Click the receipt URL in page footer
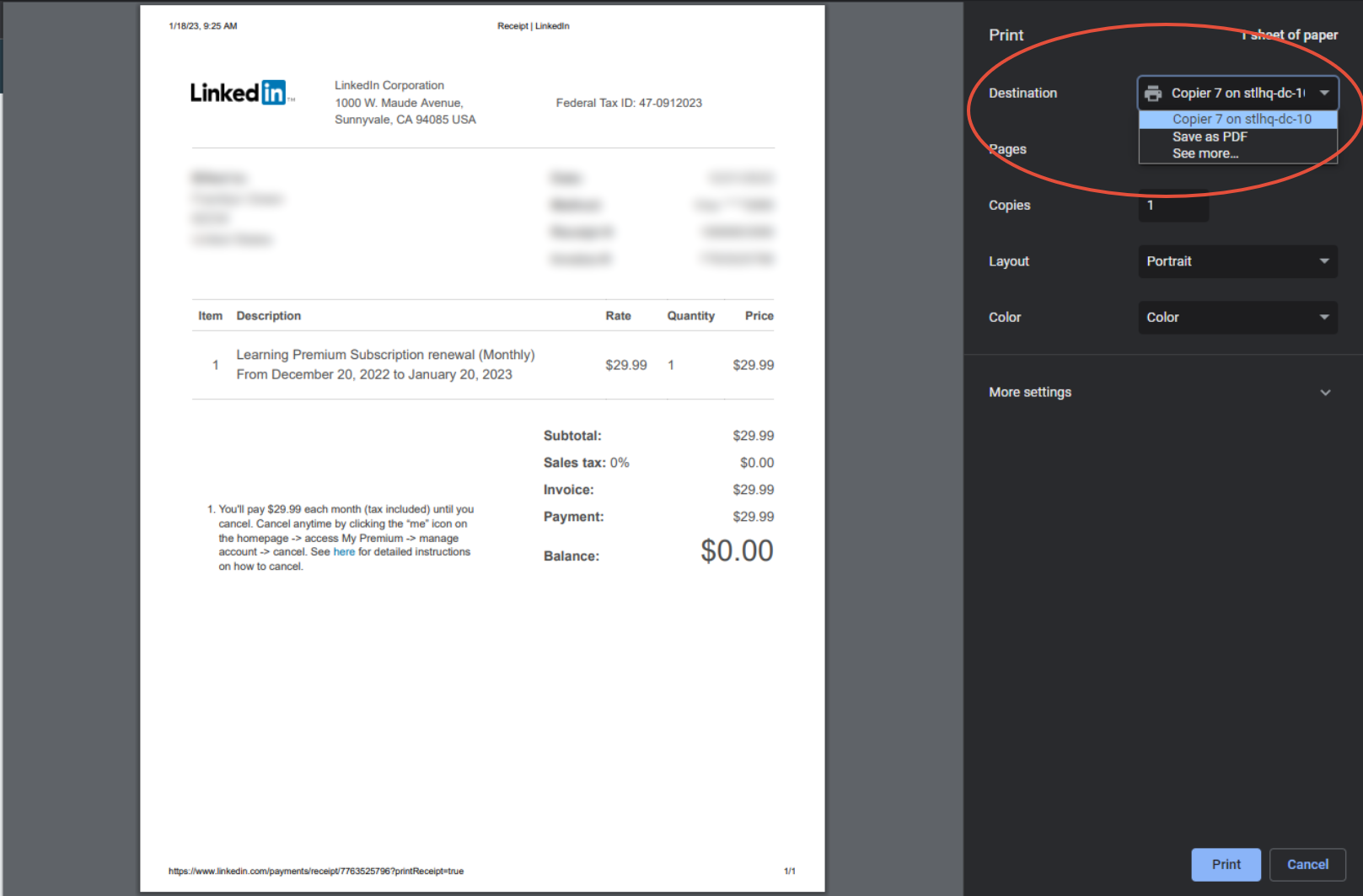The height and width of the screenshot is (896, 1363). coord(316,872)
